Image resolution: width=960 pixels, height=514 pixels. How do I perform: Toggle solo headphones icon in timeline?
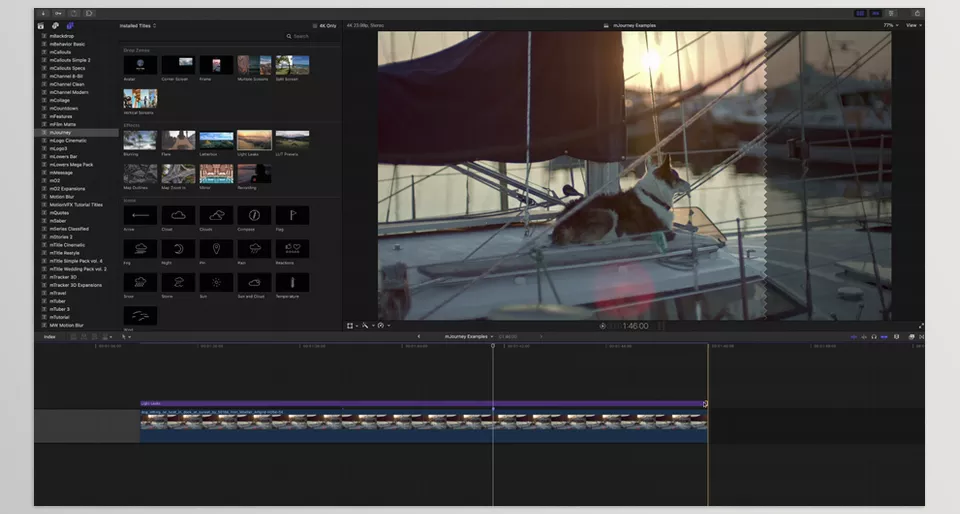pos(874,337)
